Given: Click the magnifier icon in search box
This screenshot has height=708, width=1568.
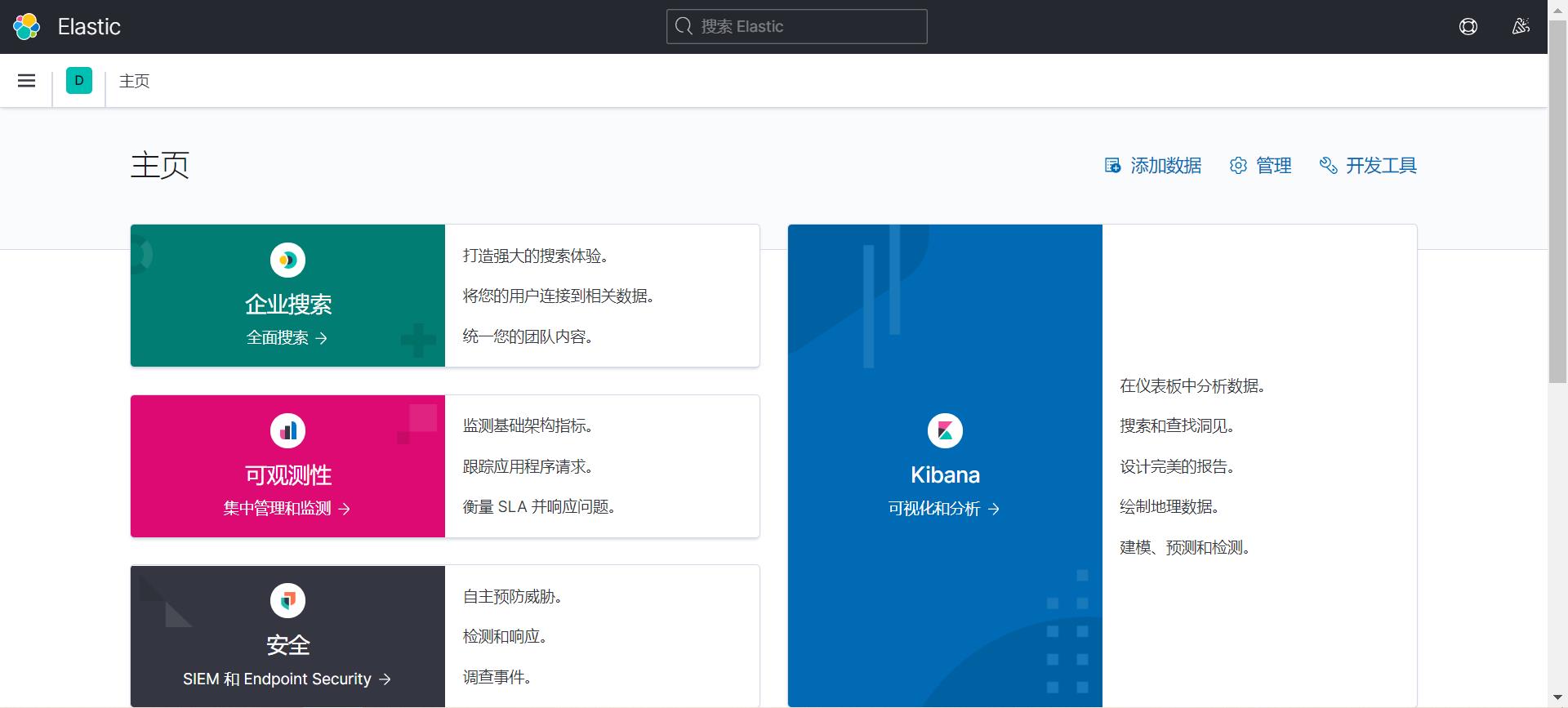Looking at the screenshot, I should [x=684, y=26].
